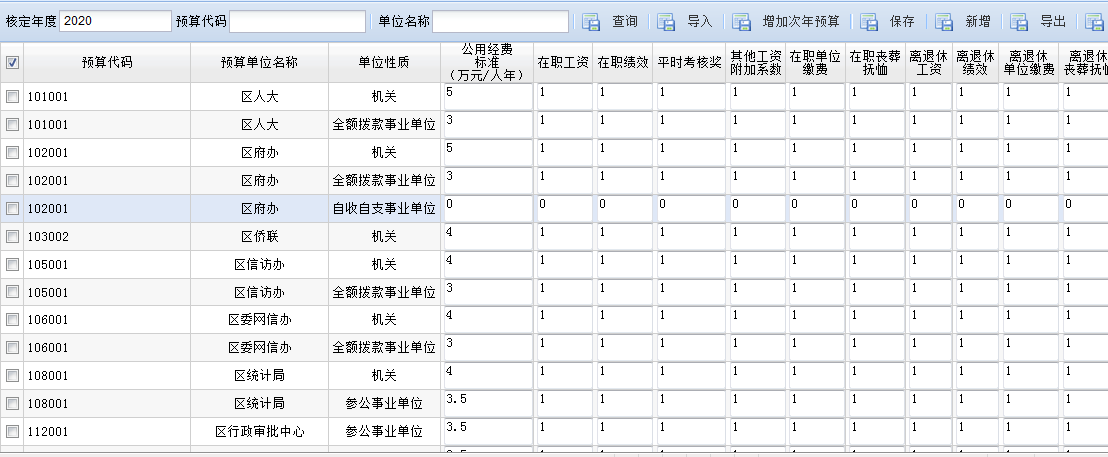Select the 区委网信办 机关 row name cell

(259, 320)
